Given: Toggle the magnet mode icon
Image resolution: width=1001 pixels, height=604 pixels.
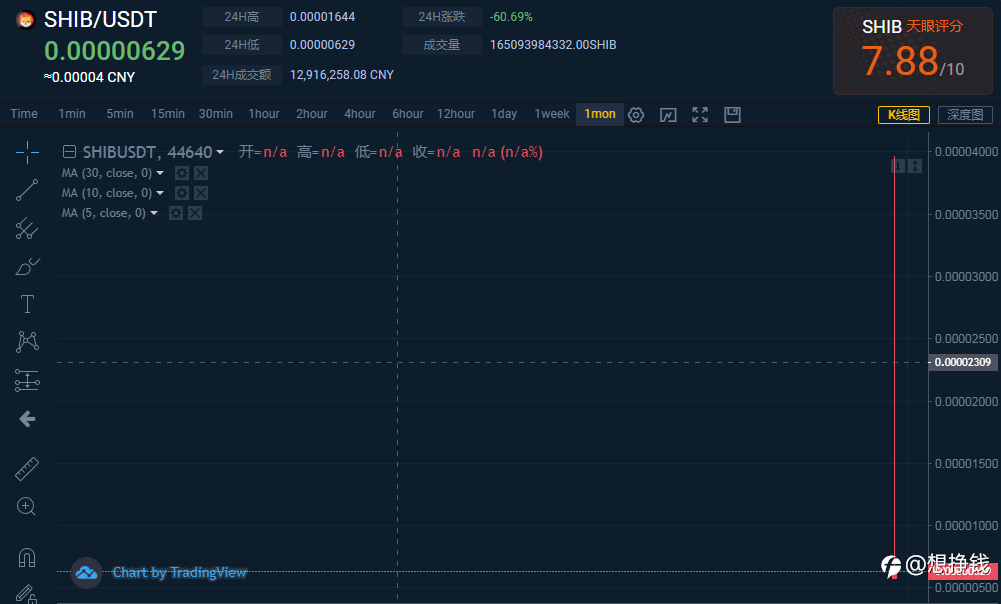Looking at the screenshot, I should click(x=27, y=557).
